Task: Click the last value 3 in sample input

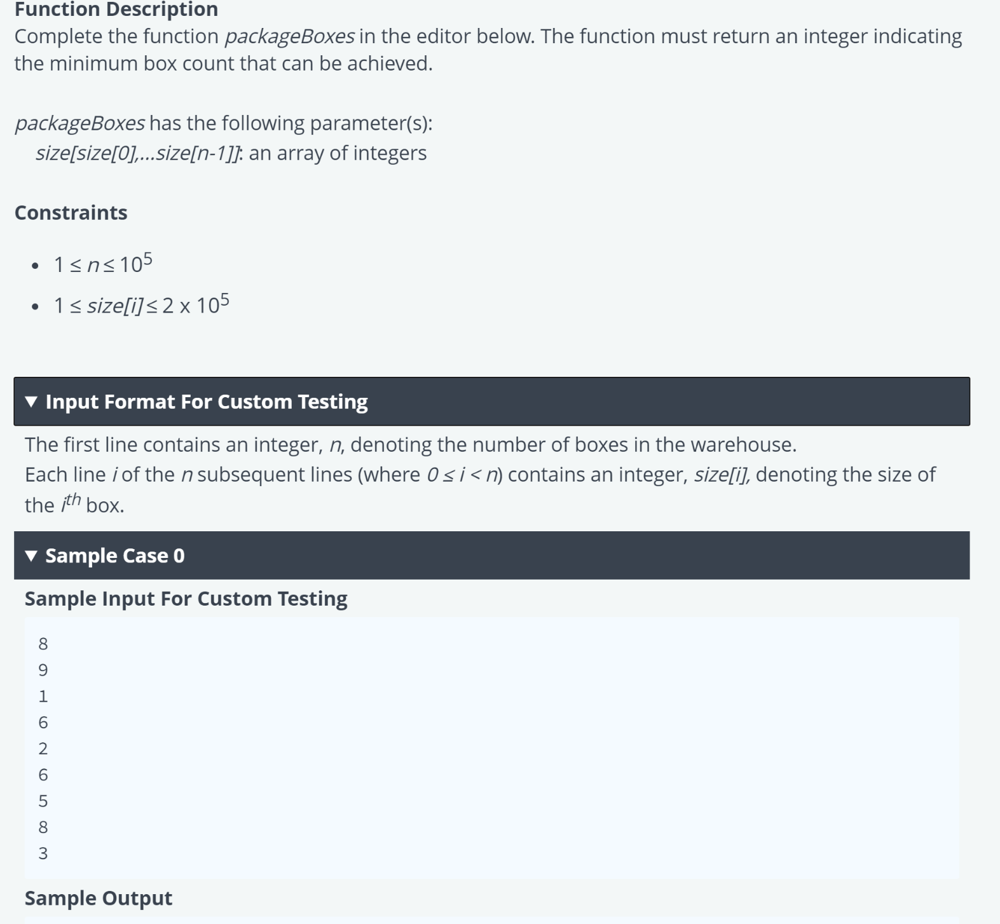Action: [x=43, y=854]
